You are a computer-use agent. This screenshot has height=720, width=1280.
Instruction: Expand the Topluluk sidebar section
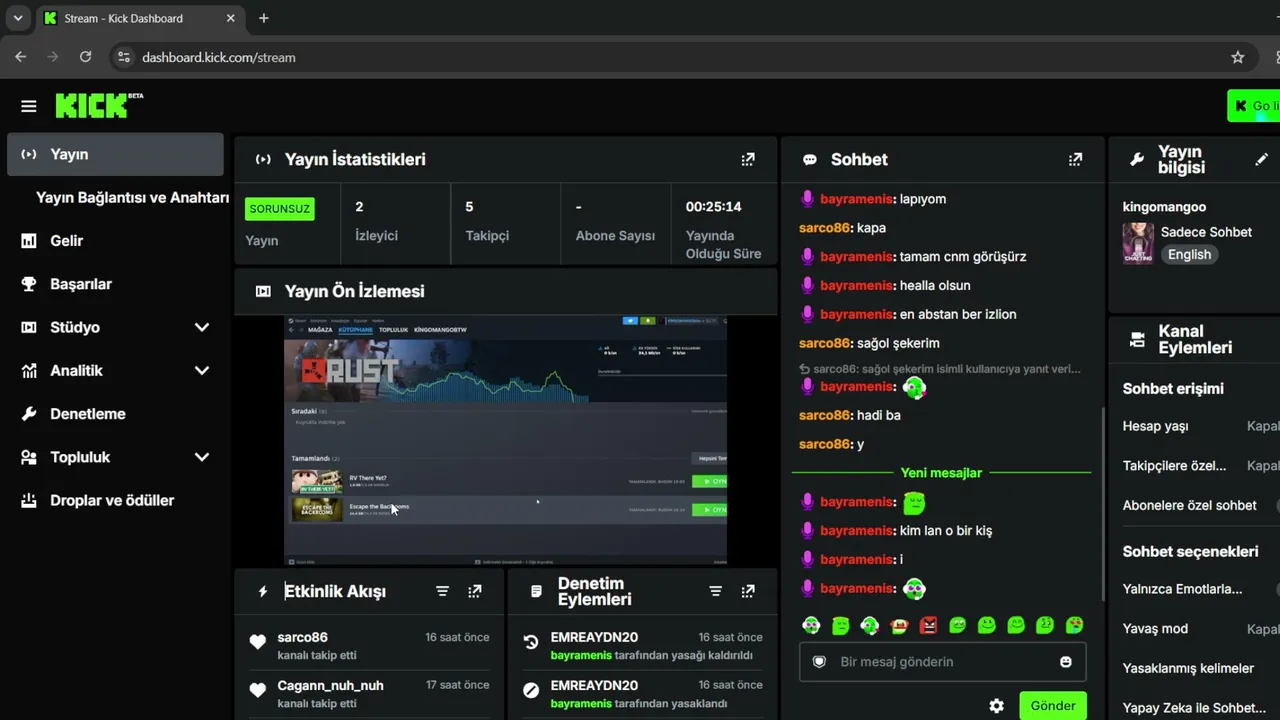tap(202, 457)
